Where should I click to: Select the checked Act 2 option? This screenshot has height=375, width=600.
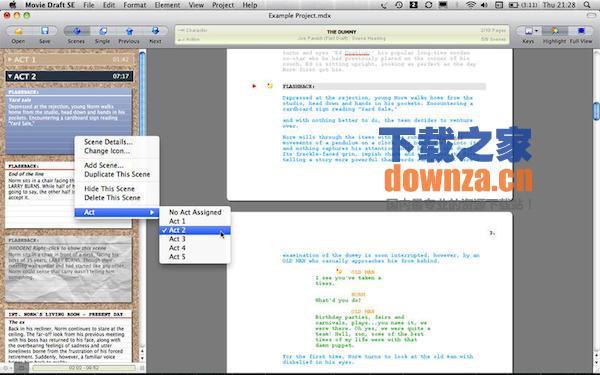(x=195, y=230)
